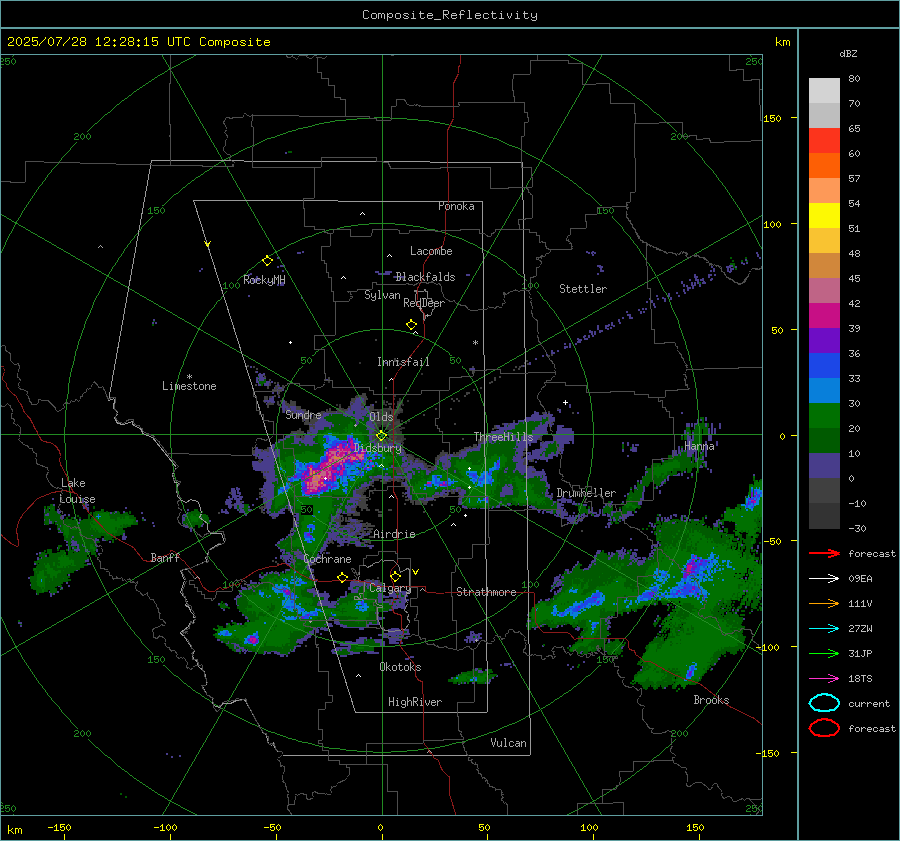Screen dimensions: 900x841
Task: Click the RockyMH label
Action: coord(264,280)
